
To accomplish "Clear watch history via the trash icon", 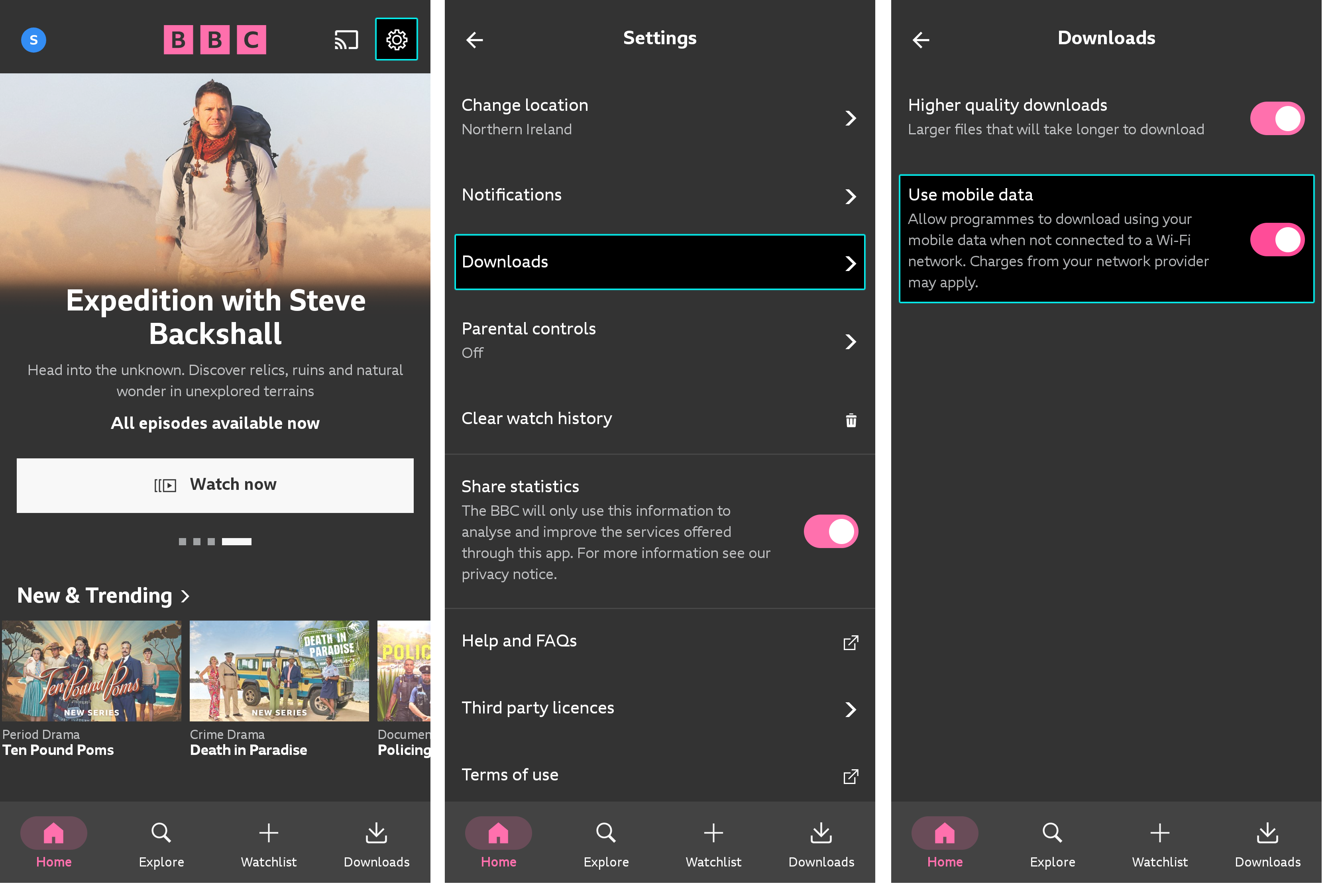I will (x=851, y=420).
